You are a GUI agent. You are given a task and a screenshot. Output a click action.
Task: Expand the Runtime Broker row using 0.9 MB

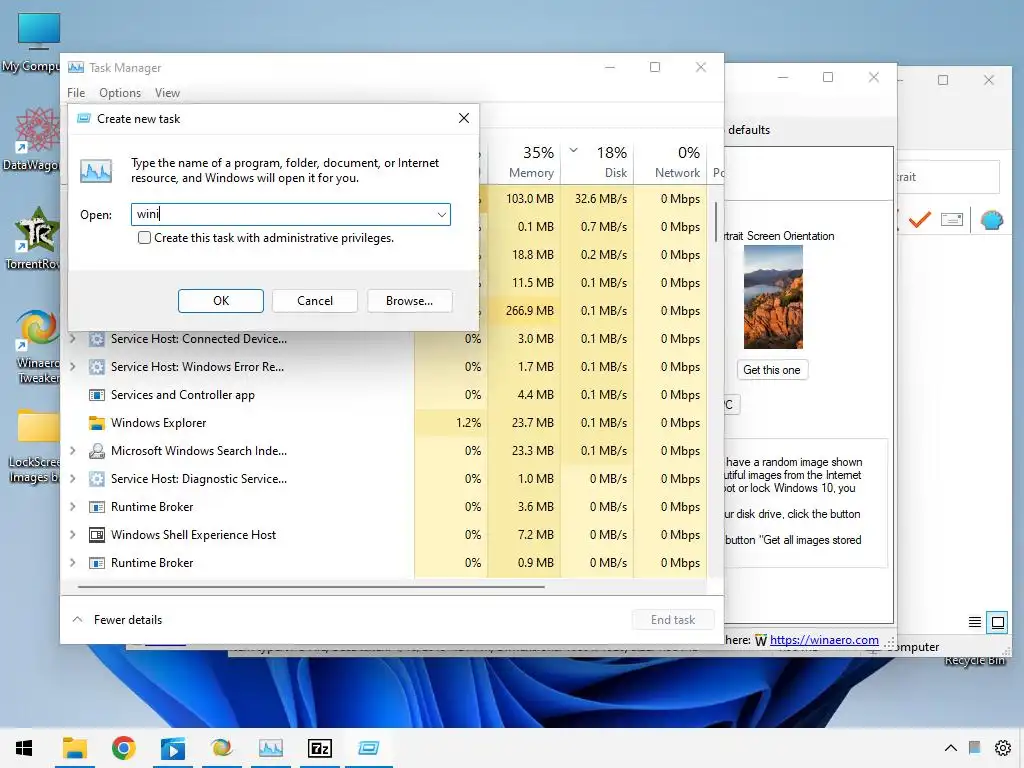tap(72, 563)
